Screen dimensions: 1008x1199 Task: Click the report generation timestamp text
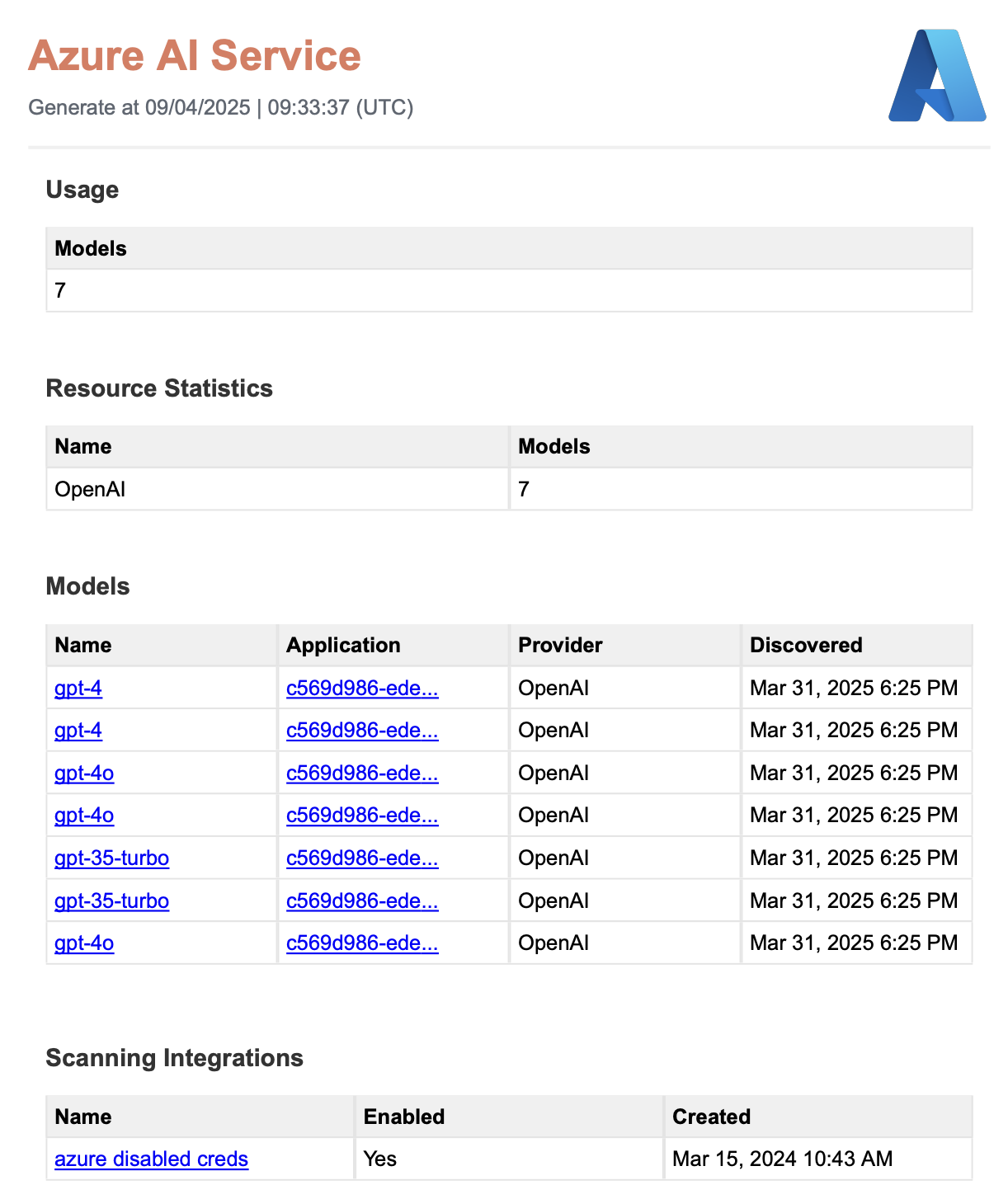click(221, 107)
